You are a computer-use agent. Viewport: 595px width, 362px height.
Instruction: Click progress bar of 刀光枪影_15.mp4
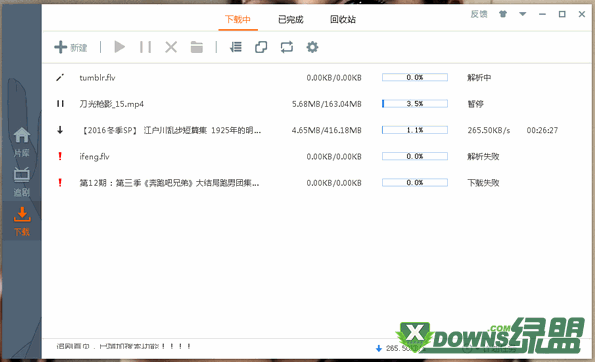pos(415,104)
